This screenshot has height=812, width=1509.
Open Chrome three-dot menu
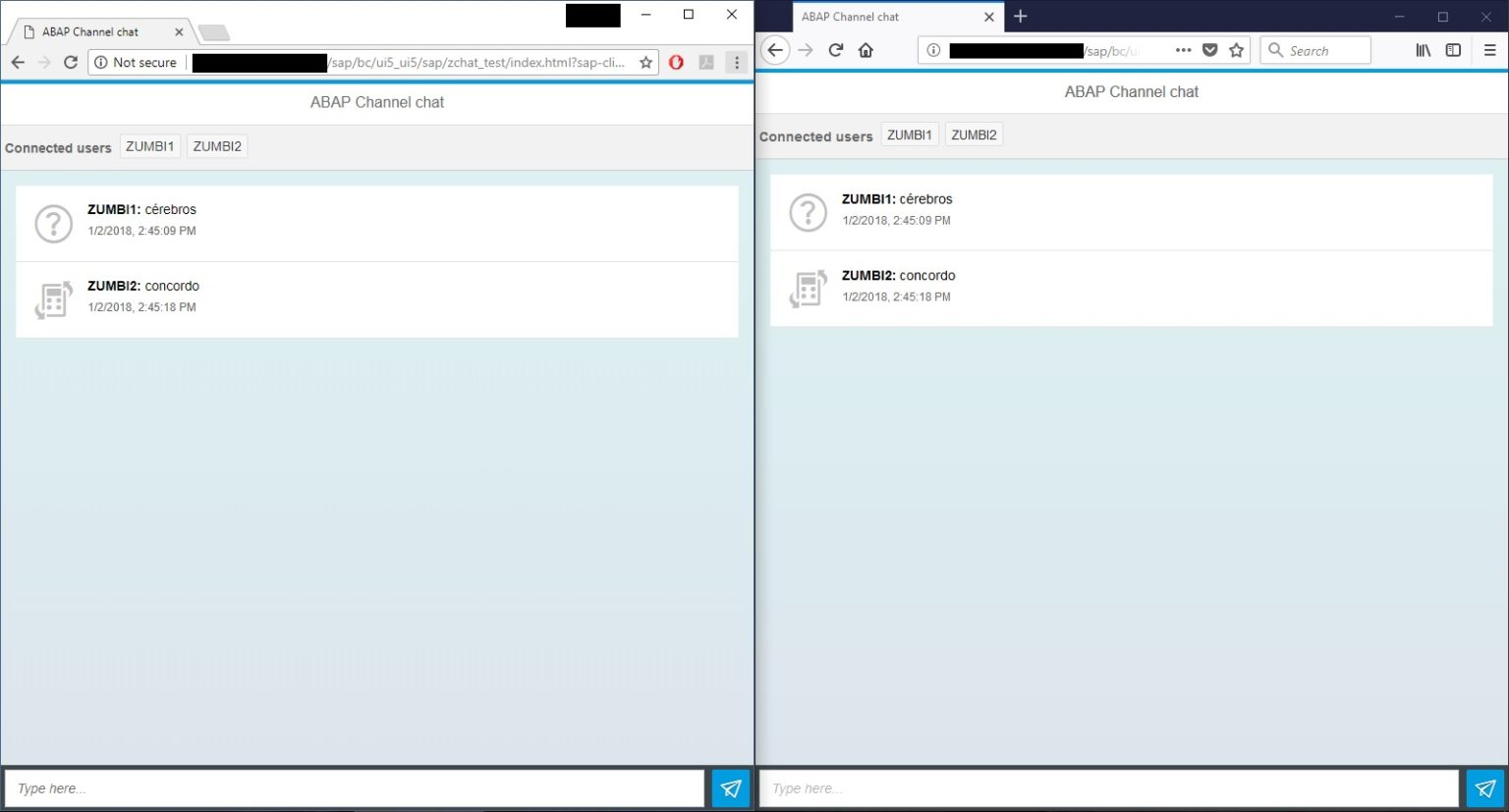pos(737,62)
